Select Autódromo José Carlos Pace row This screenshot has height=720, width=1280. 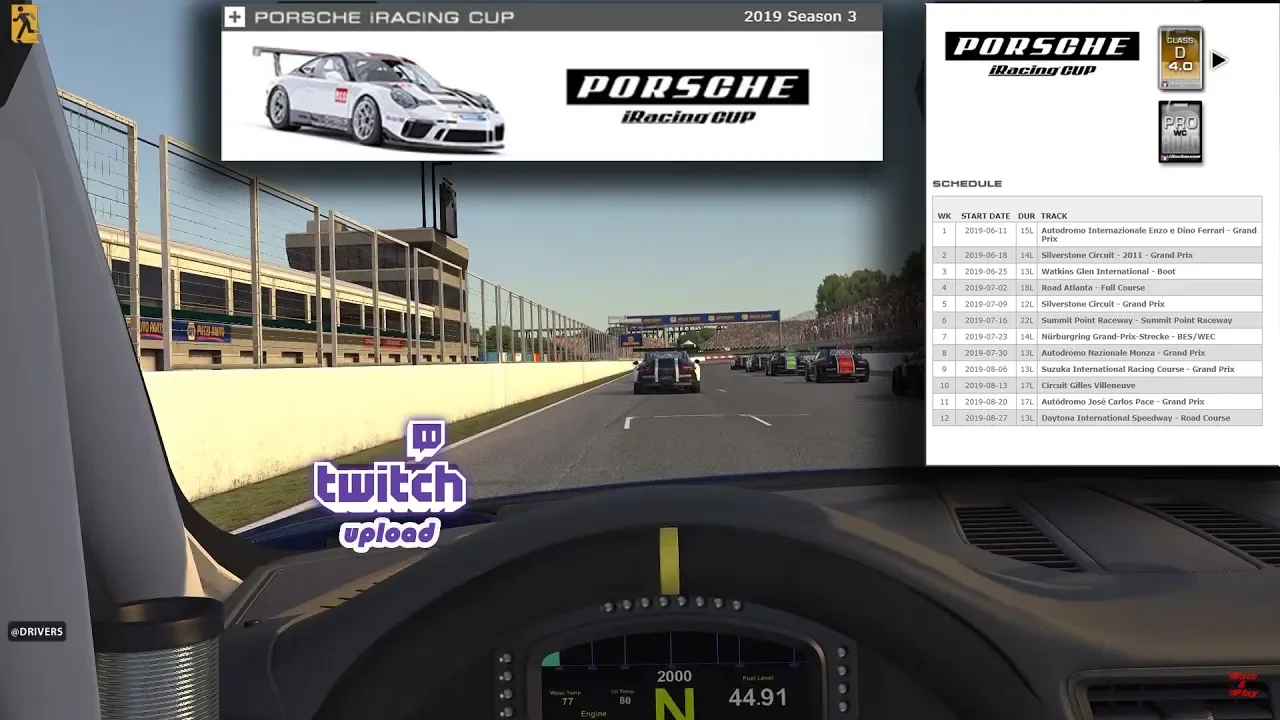coord(1097,402)
